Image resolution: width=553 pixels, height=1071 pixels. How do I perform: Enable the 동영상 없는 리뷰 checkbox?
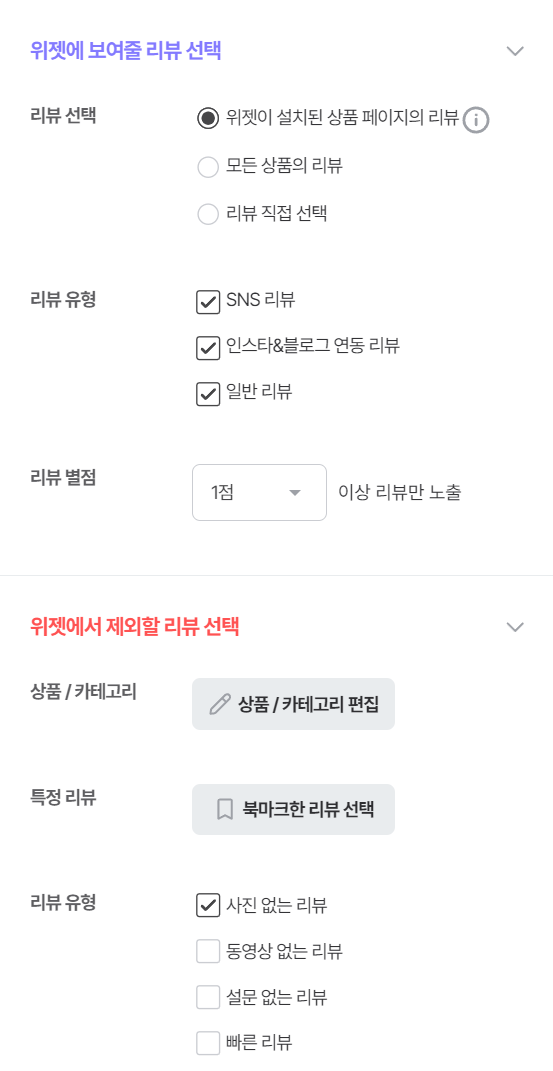208,951
